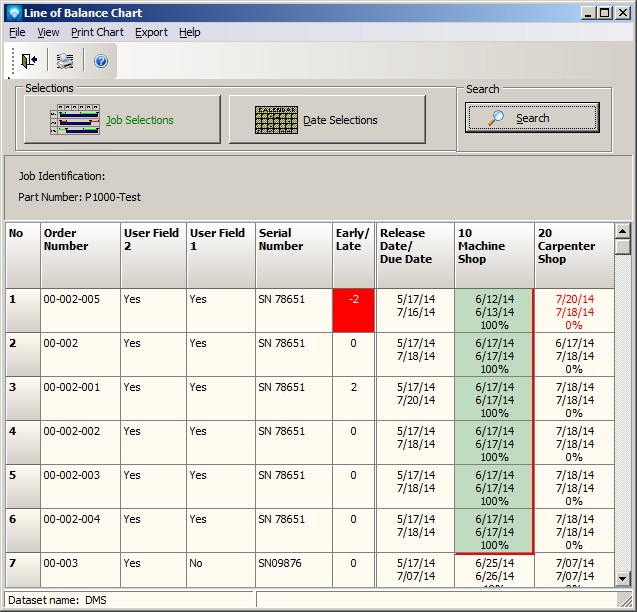Open the Help menu
This screenshot has height=612, width=637.
pyautogui.click(x=189, y=32)
